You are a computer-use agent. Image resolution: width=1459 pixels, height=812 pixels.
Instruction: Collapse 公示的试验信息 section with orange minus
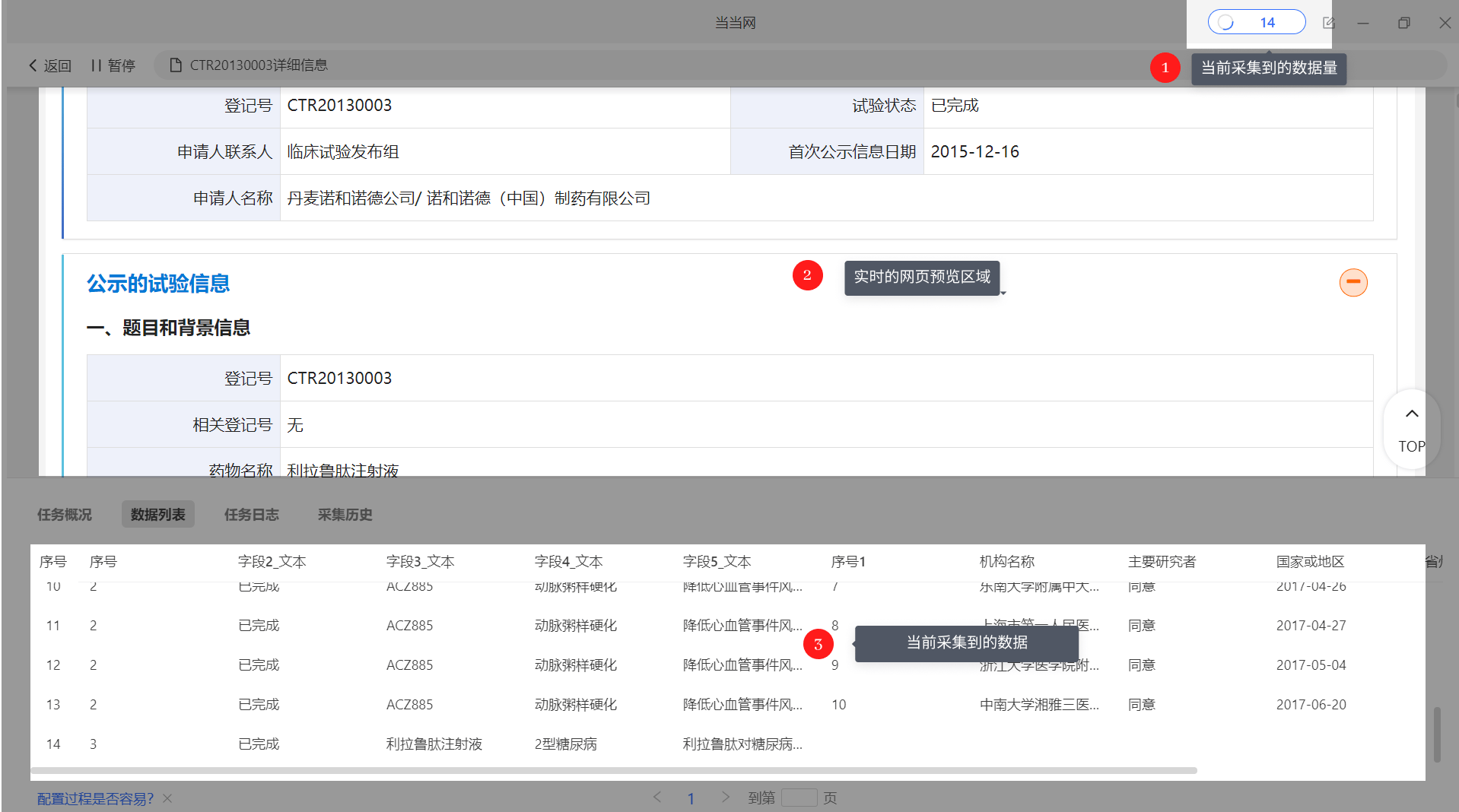(x=1353, y=283)
